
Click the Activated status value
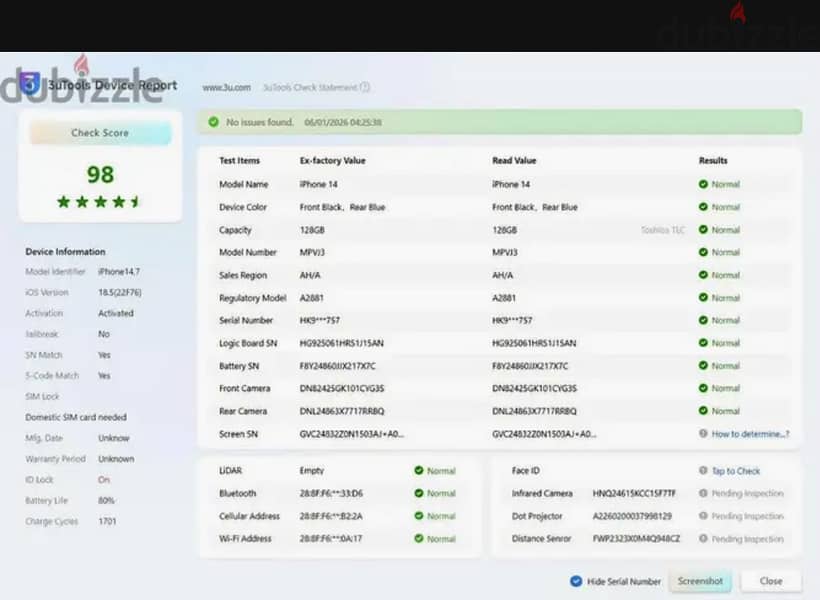click(x=116, y=313)
